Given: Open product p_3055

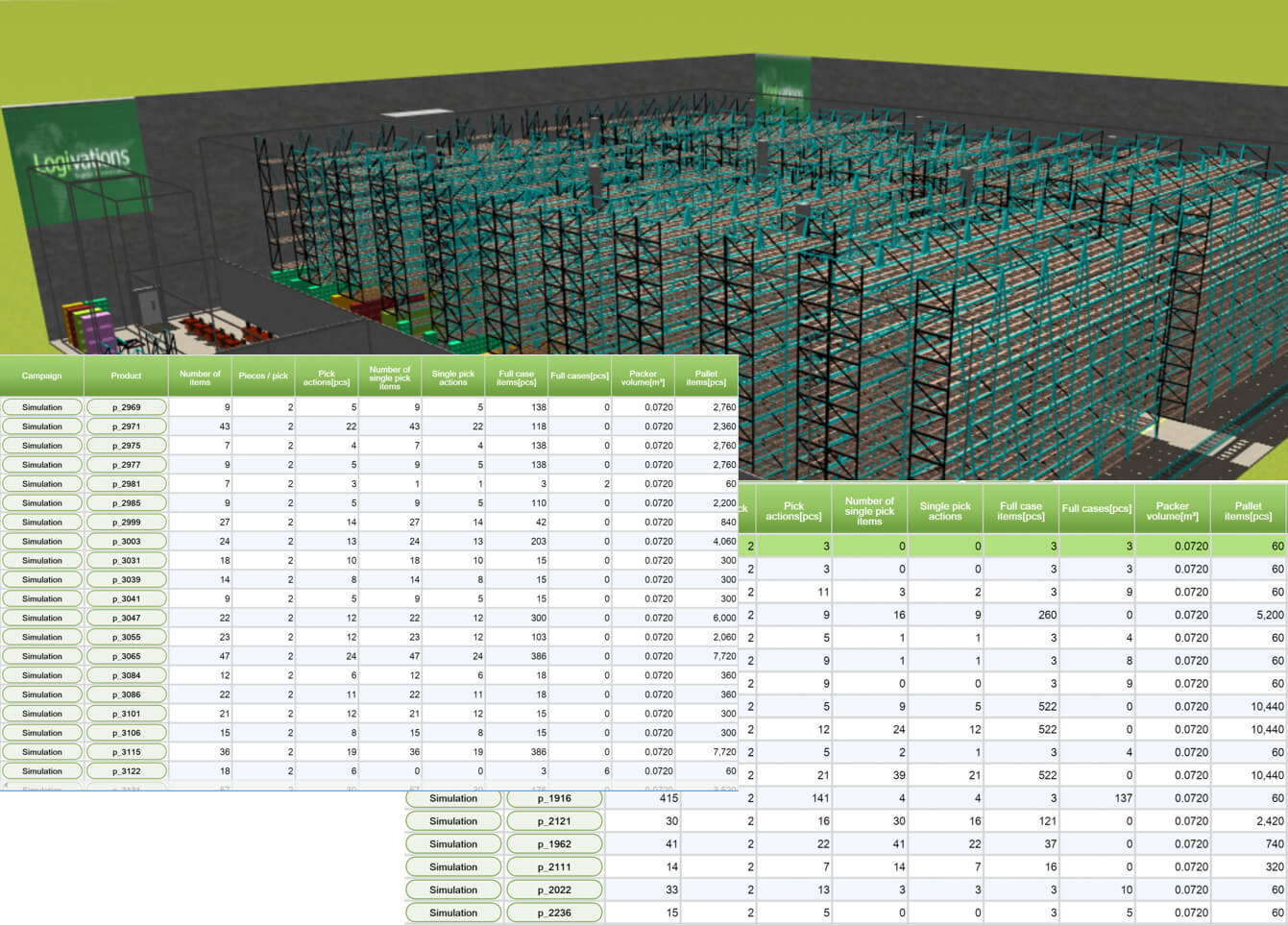Looking at the screenshot, I should tap(126, 637).
